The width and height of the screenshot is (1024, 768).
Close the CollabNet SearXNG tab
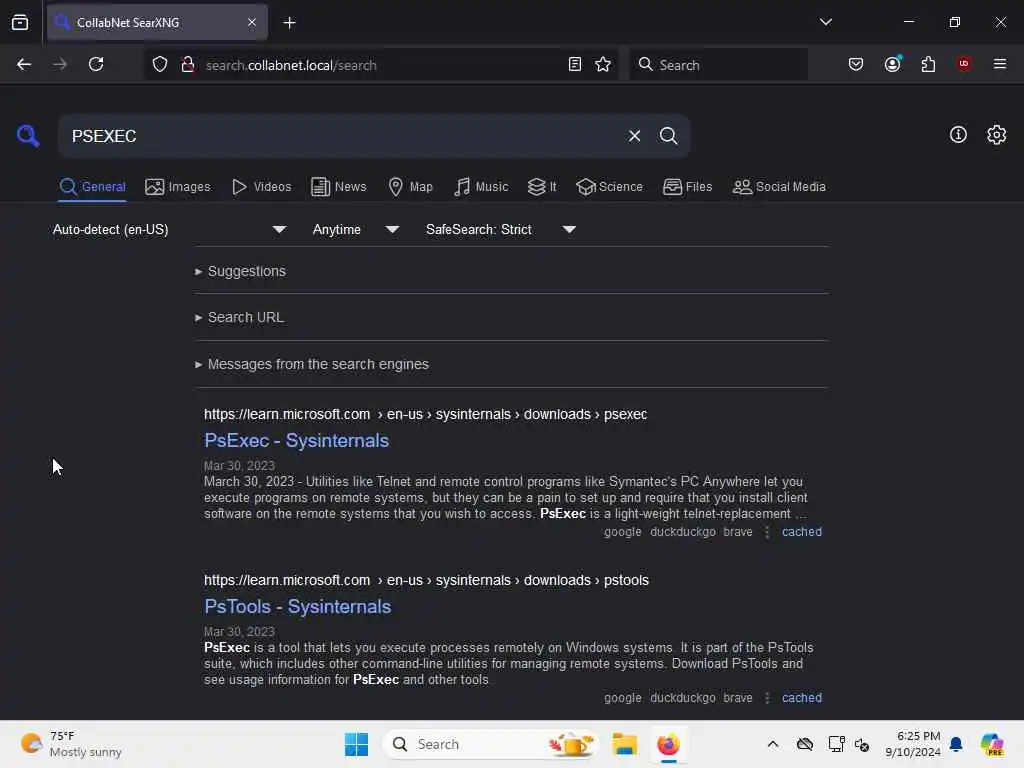(x=252, y=22)
